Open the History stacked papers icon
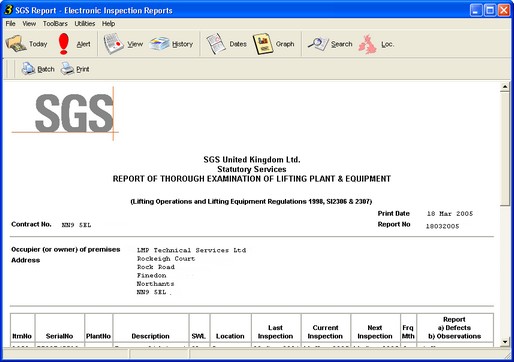The height and width of the screenshot is (362, 514). coord(159,44)
